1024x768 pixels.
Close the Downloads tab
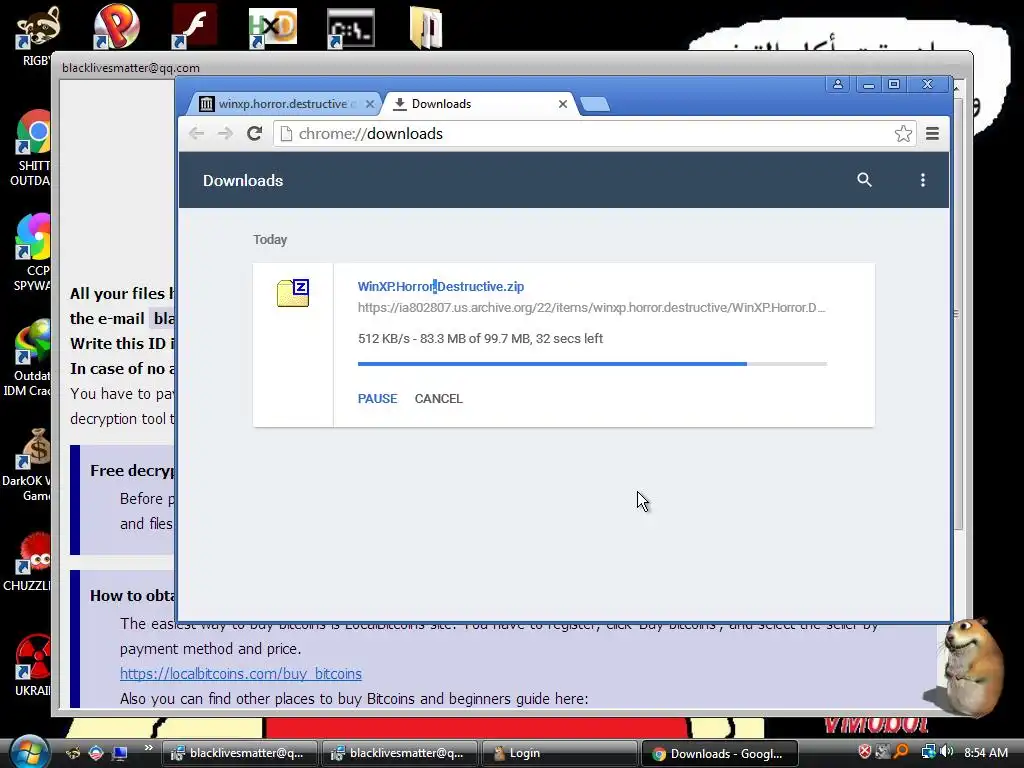562,104
